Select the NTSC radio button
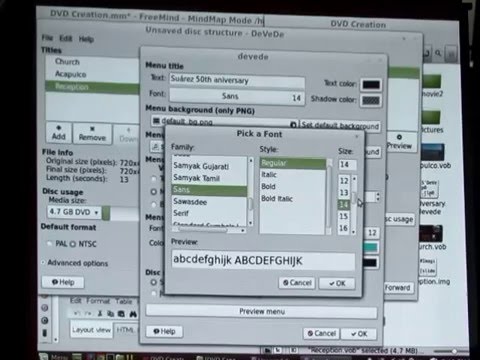Image resolution: width=480 pixels, height=360 pixels. [x=73, y=244]
